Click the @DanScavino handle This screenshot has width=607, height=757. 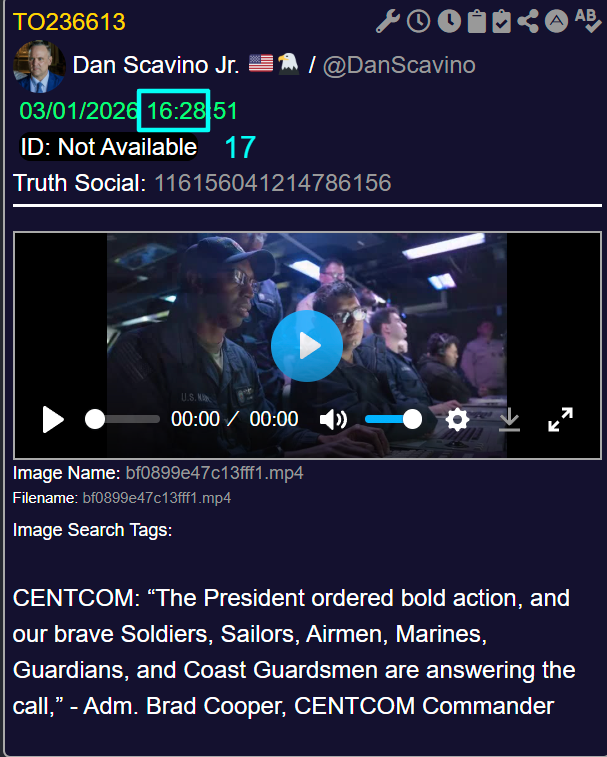[399, 65]
